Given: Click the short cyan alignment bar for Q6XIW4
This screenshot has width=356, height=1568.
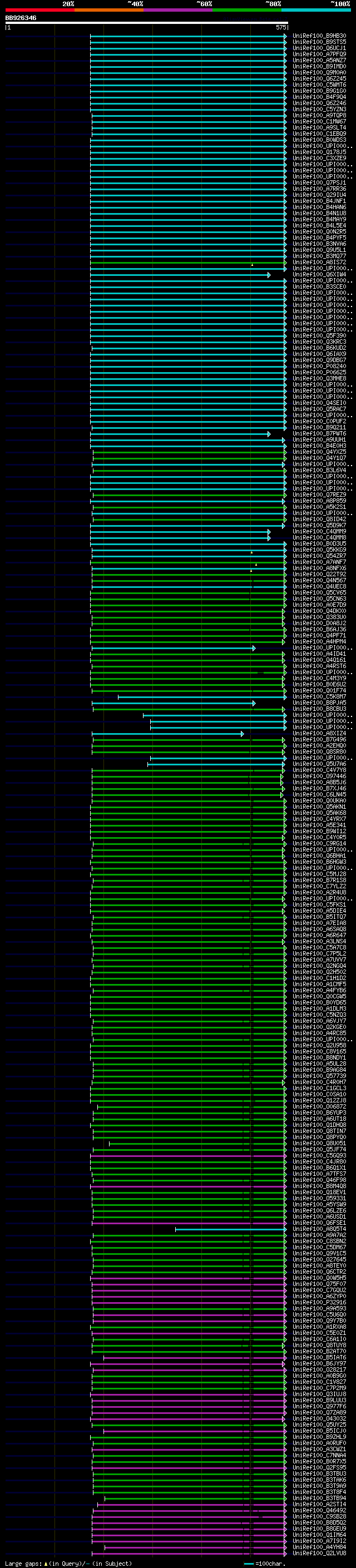Looking at the screenshot, I should click(x=180, y=275).
